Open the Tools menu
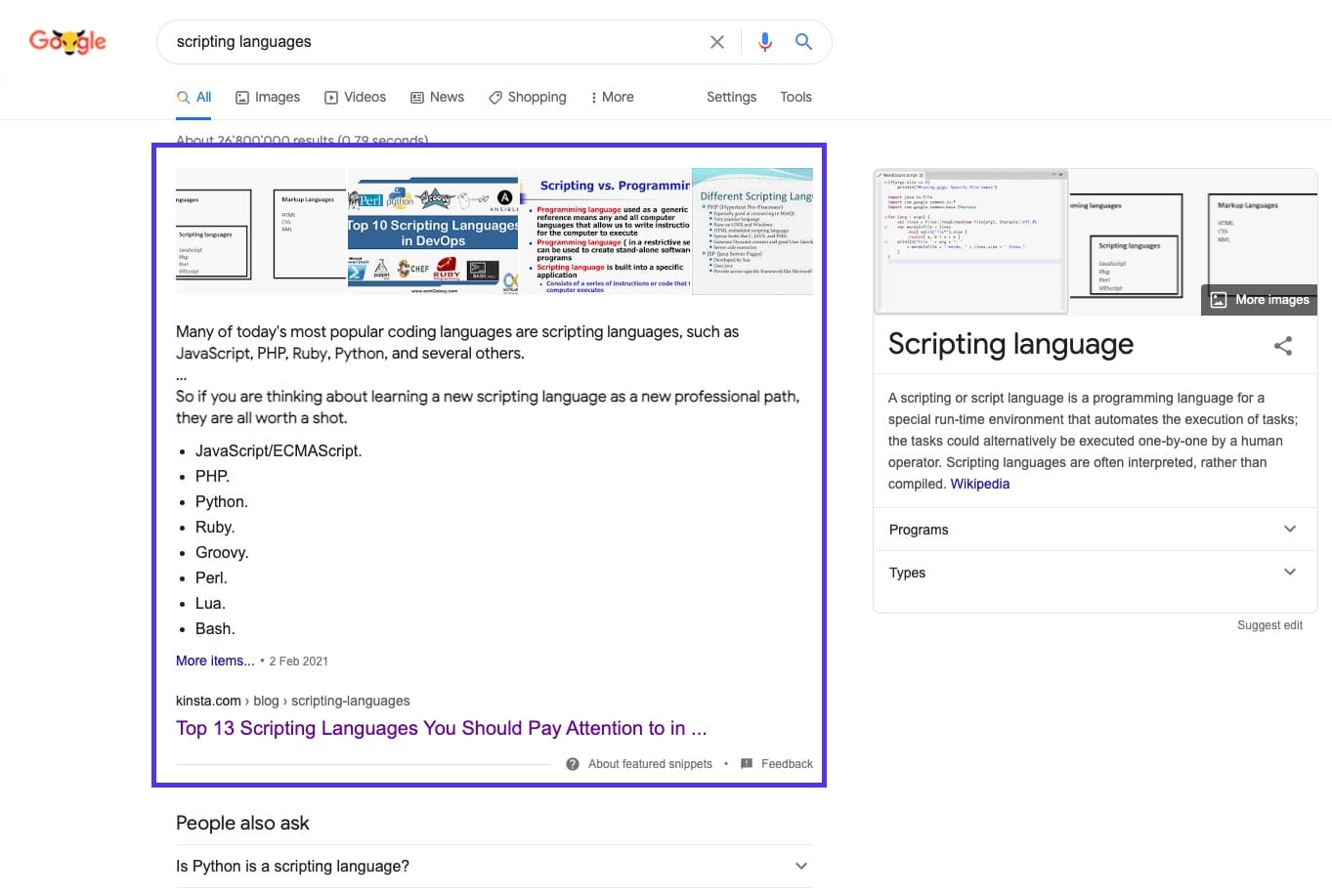1332x896 pixels. [x=795, y=97]
